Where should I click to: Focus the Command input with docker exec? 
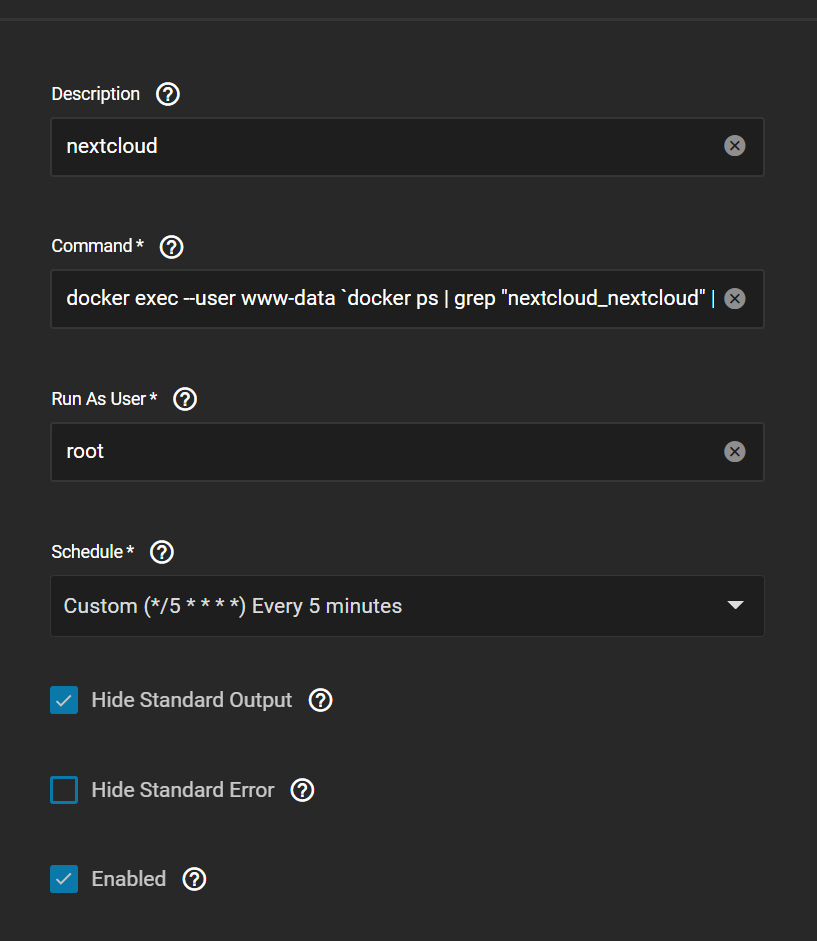point(380,299)
